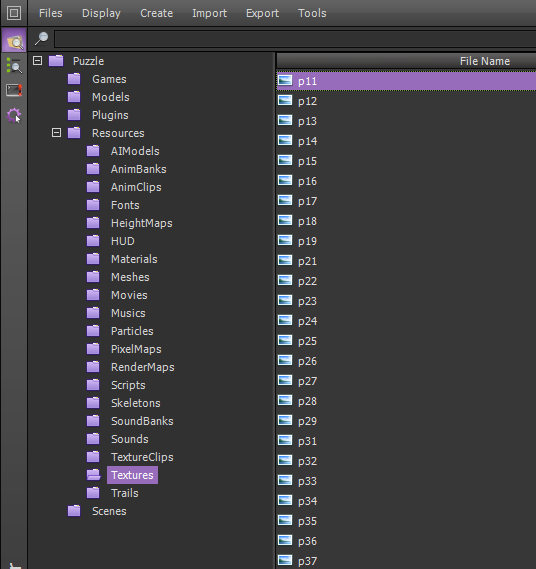Click the HUD folder icon
The width and height of the screenshot is (536, 569).
(93, 241)
